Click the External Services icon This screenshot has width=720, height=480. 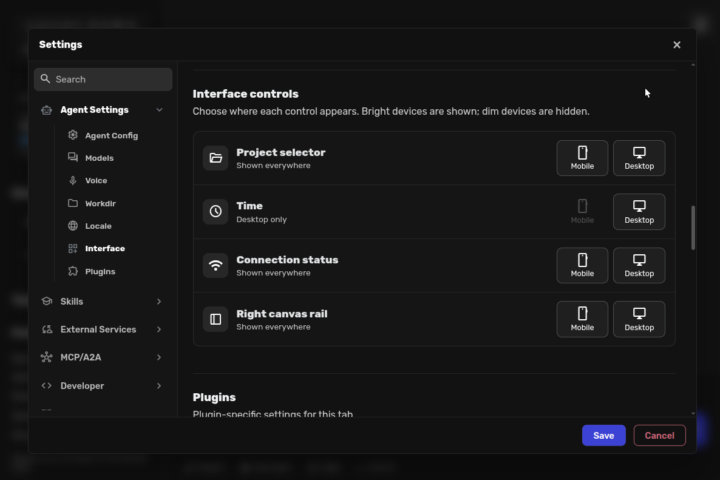46,329
